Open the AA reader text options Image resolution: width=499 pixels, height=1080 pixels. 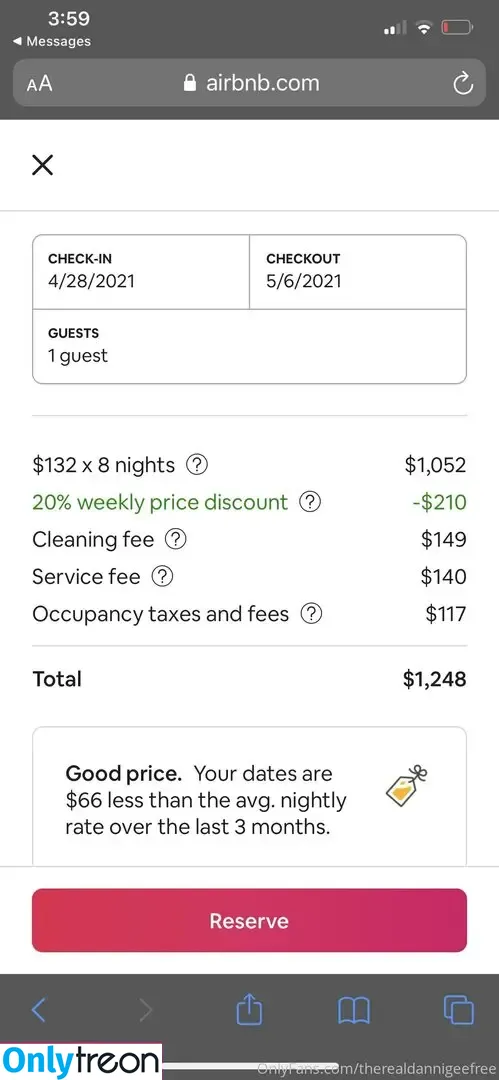point(39,84)
